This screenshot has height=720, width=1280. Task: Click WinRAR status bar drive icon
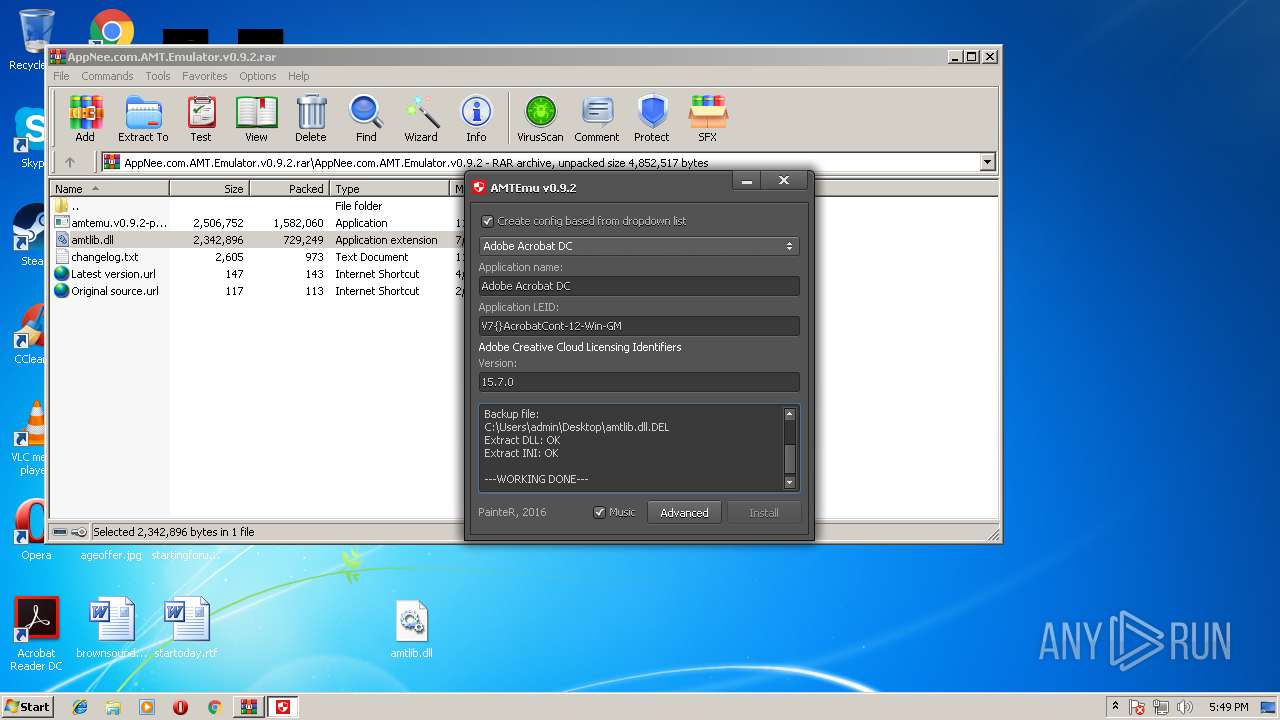60,532
